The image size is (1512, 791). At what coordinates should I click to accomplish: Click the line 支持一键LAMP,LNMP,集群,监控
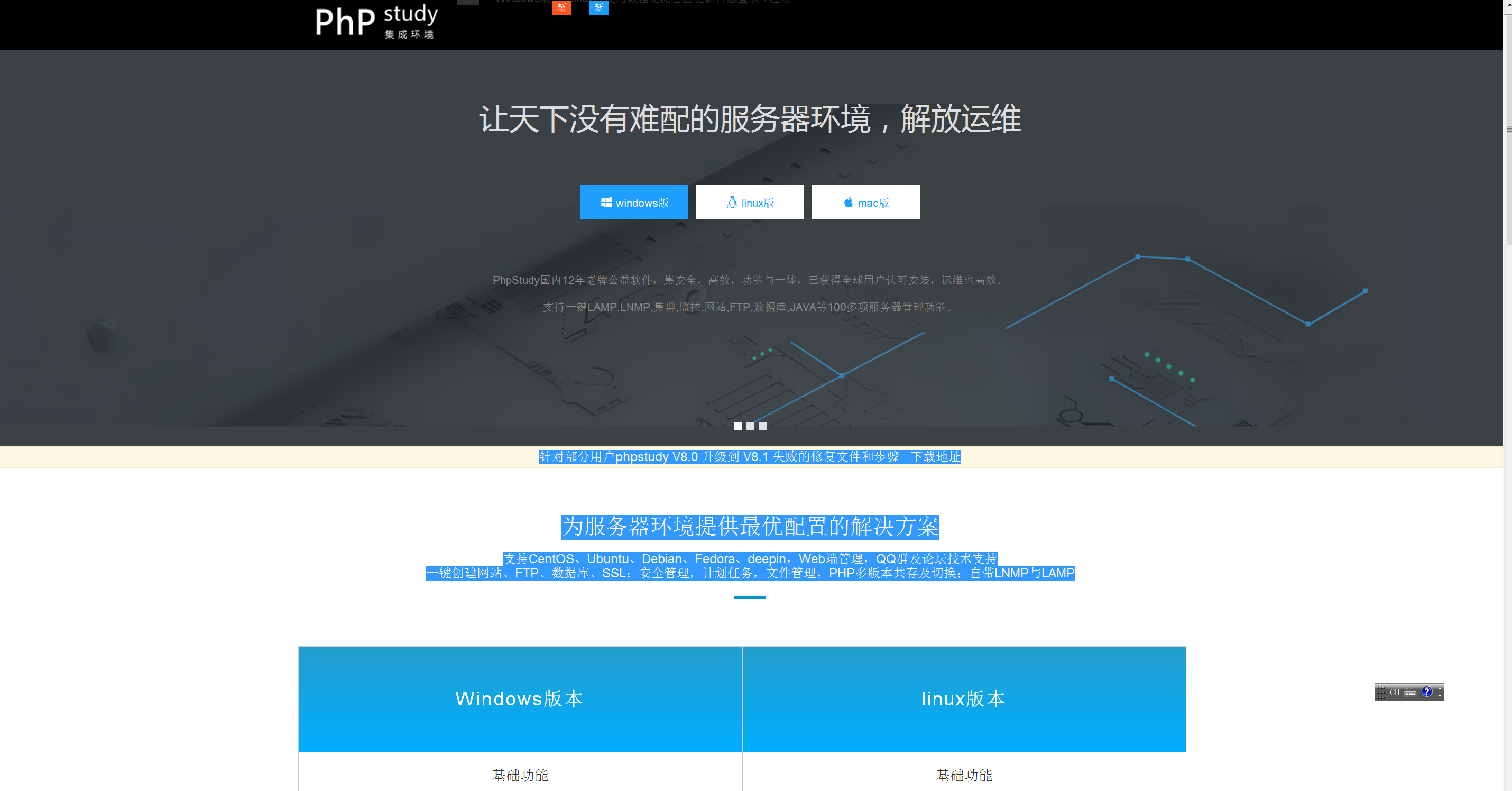[750, 307]
